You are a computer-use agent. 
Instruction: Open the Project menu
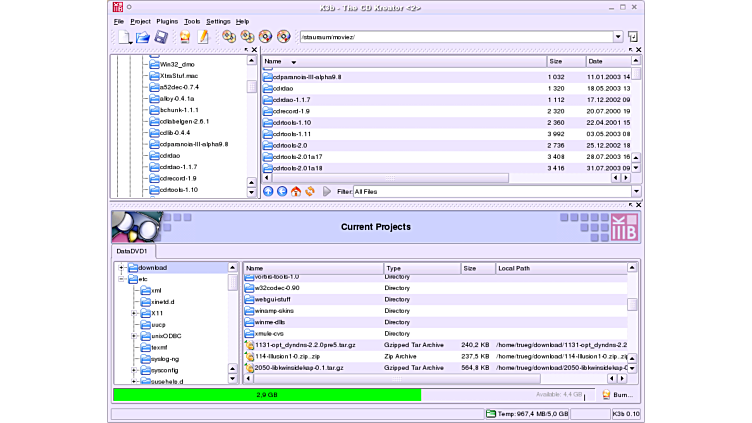(140, 22)
